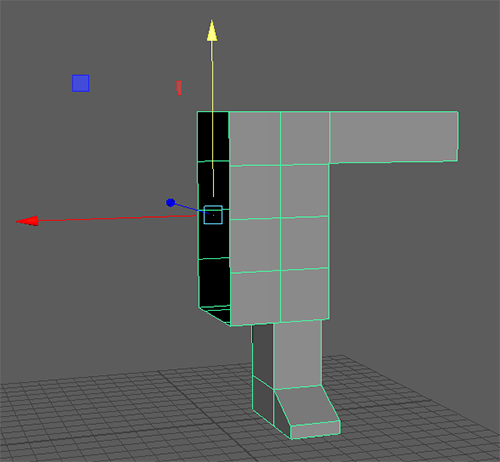
Task: Select the light gray front leg face
Action: 298,355
